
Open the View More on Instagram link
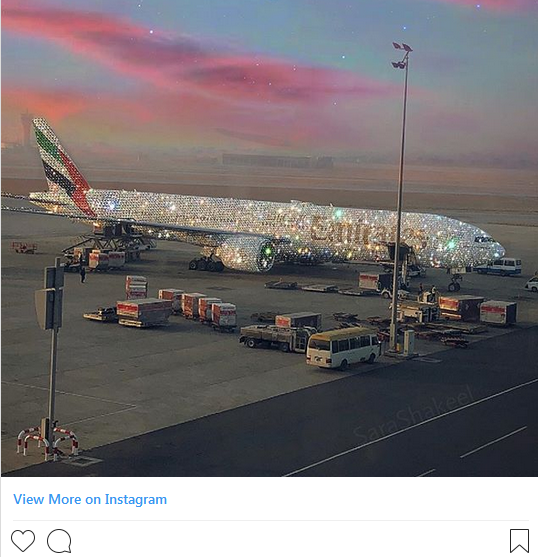(x=90, y=499)
